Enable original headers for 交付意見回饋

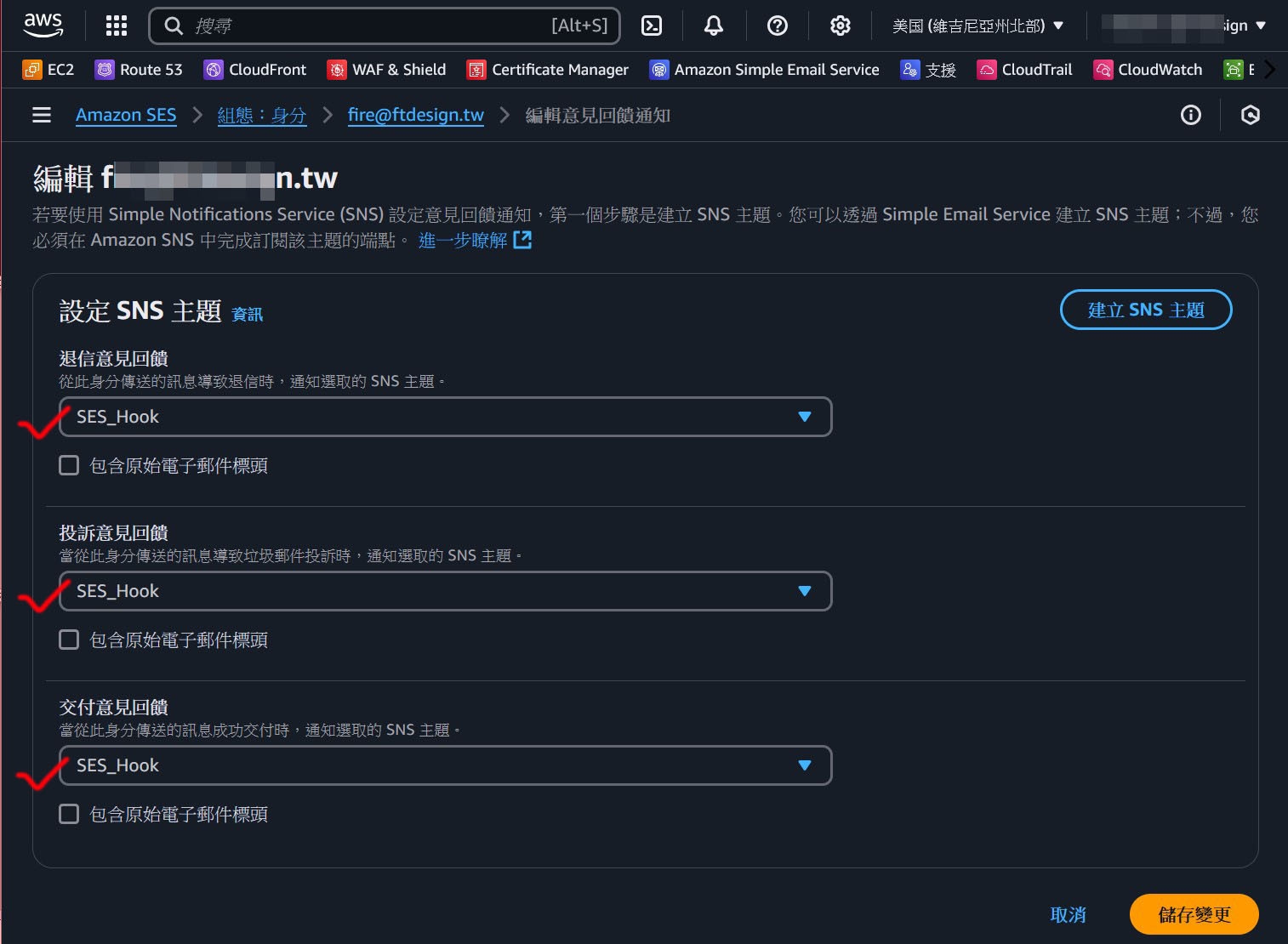click(x=69, y=814)
